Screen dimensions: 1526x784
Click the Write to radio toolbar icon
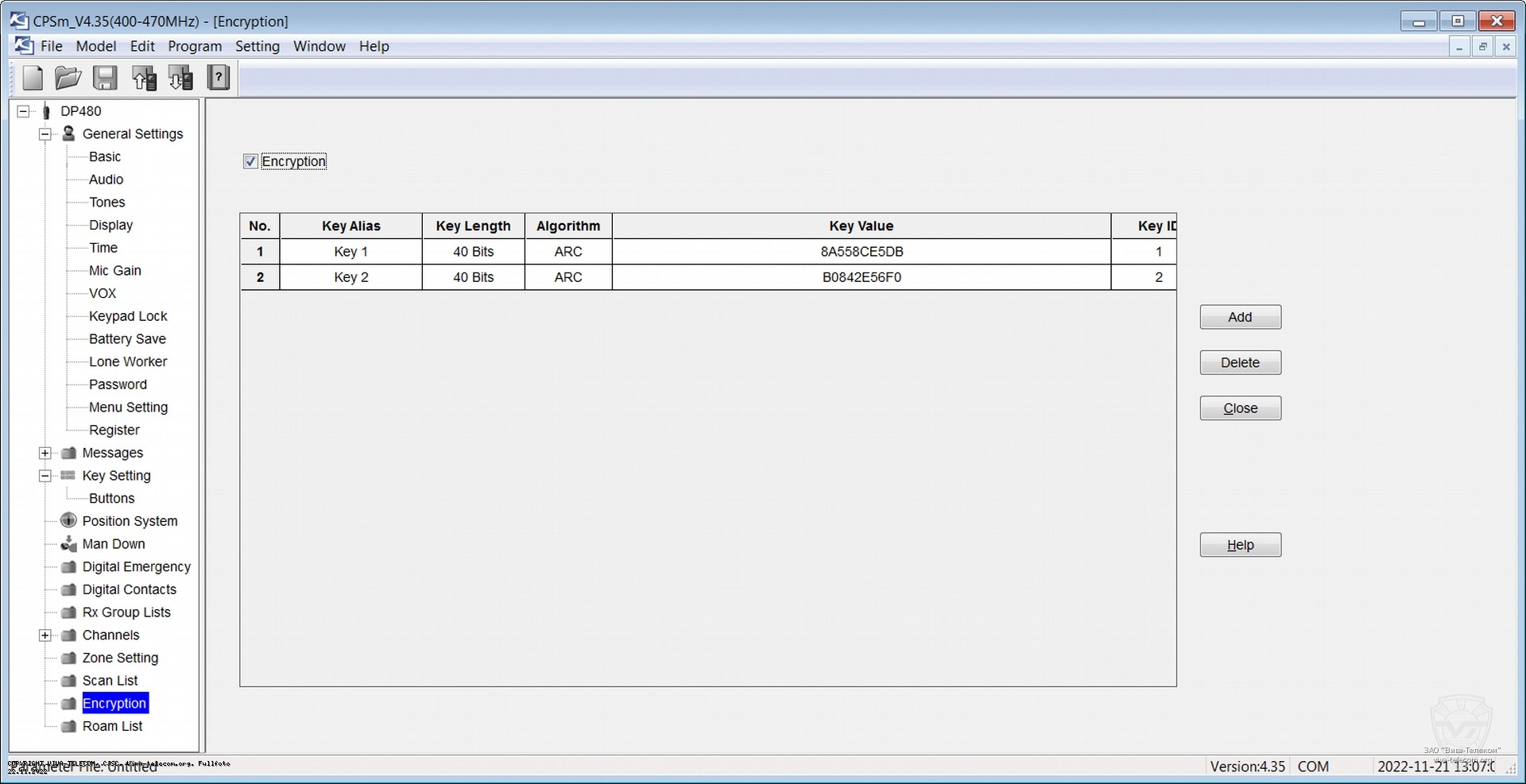[180, 78]
